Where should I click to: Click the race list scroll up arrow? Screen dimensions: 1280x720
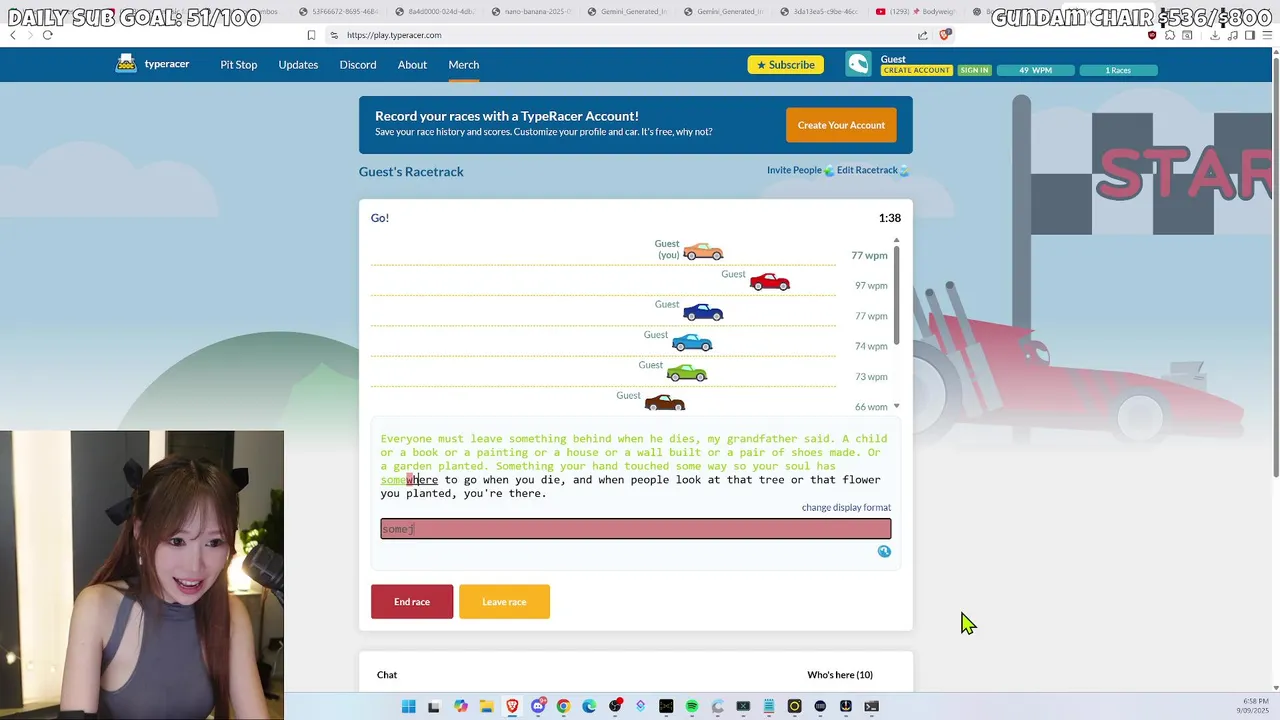896,240
